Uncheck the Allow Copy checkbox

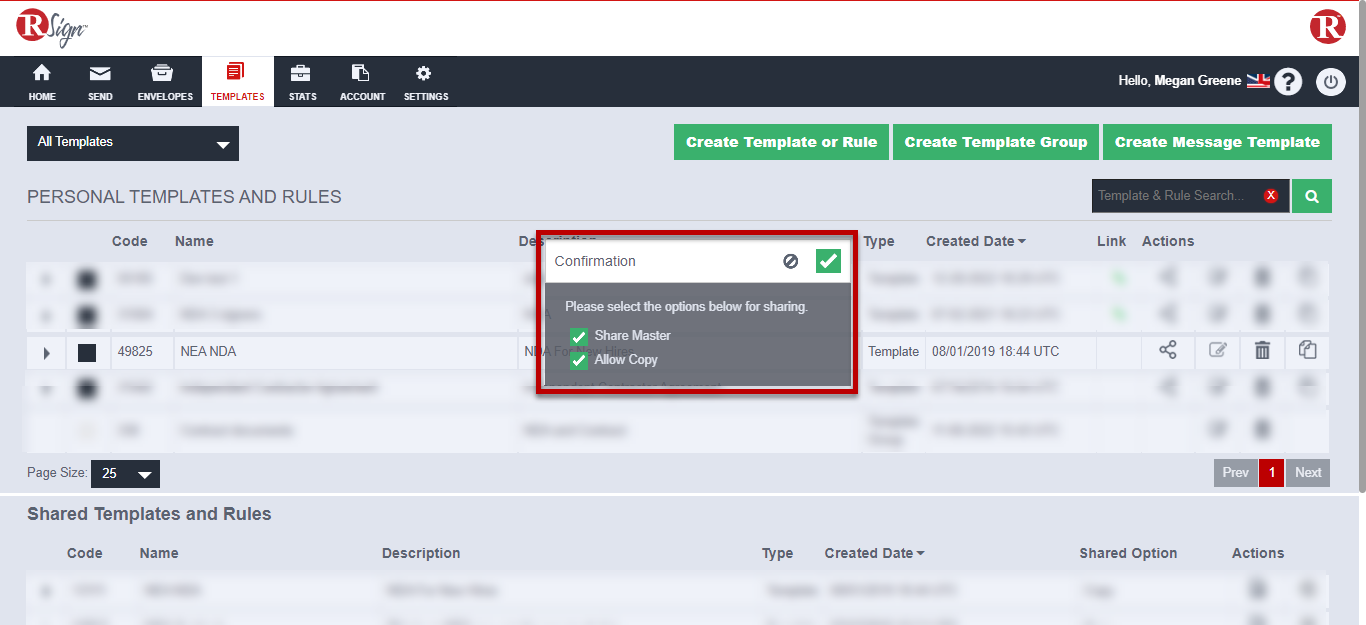click(x=578, y=361)
